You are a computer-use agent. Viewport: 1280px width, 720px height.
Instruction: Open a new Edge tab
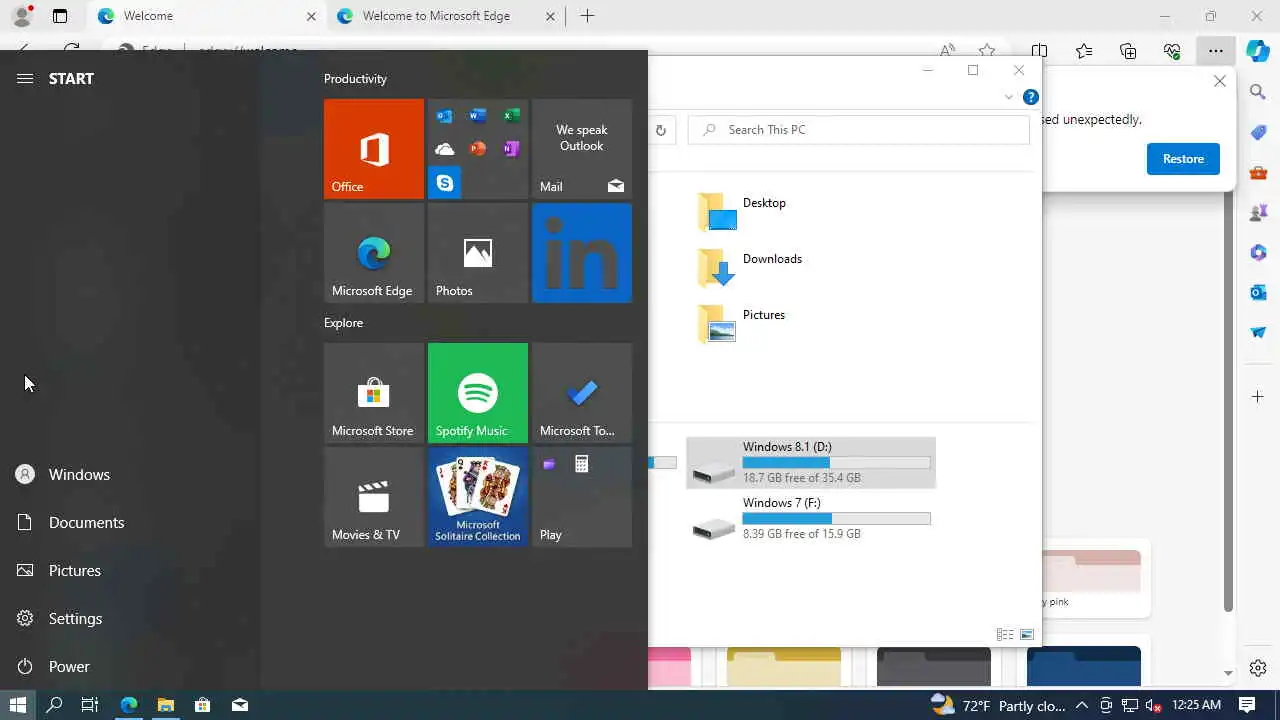coord(588,16)
